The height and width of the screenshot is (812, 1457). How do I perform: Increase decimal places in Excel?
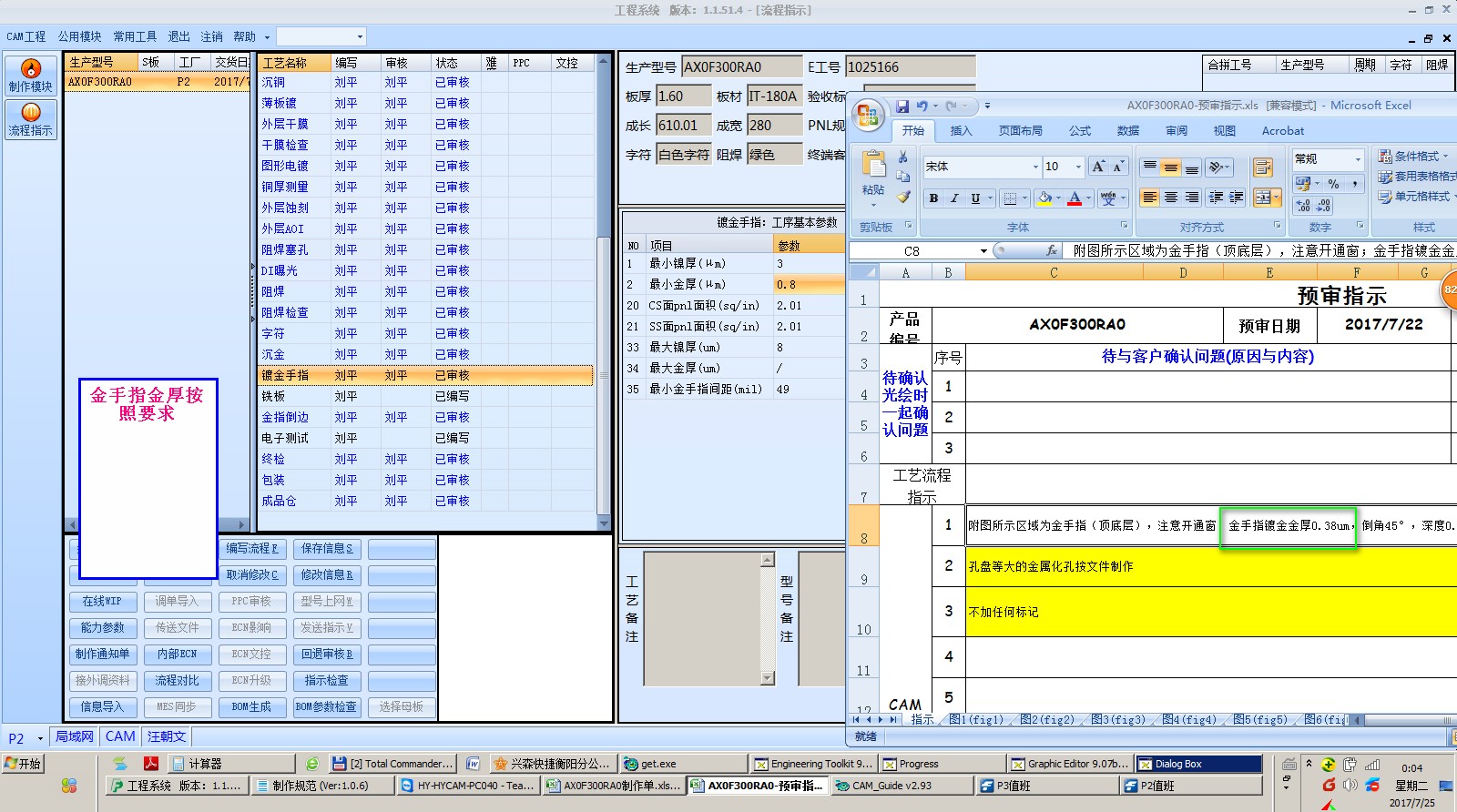(x=1303, y=206)
